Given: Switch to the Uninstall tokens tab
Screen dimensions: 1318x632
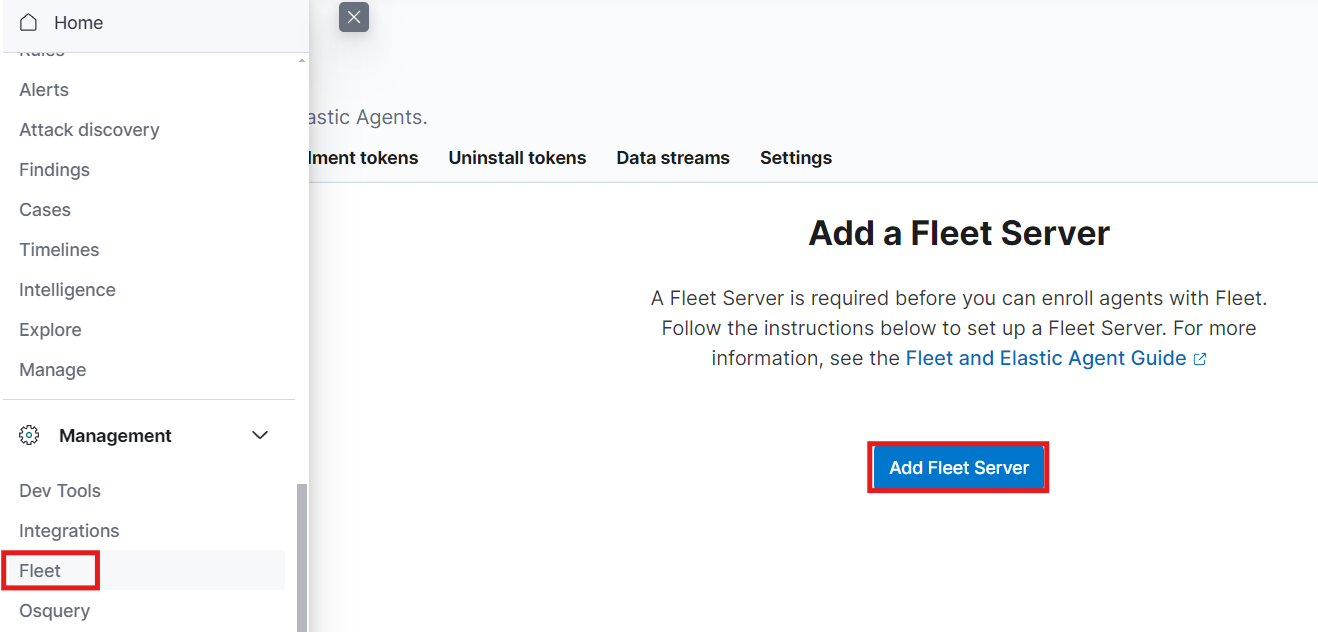Looking at the screenshot, I should (x=517, y=158).
